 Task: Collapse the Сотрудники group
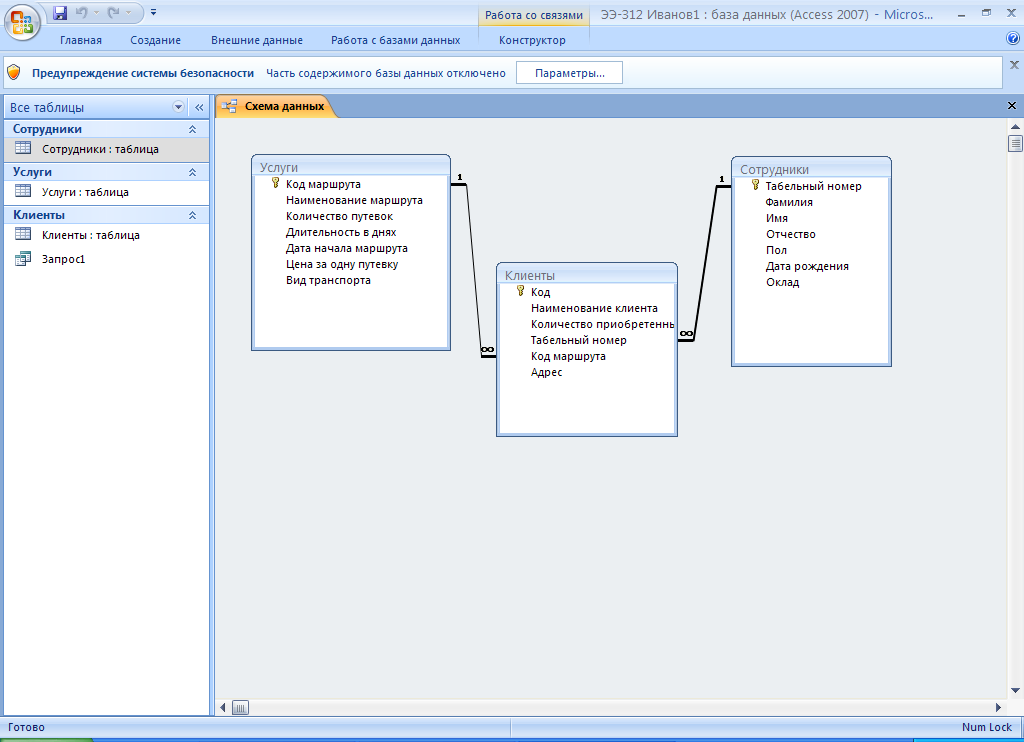tap(193, 129)
